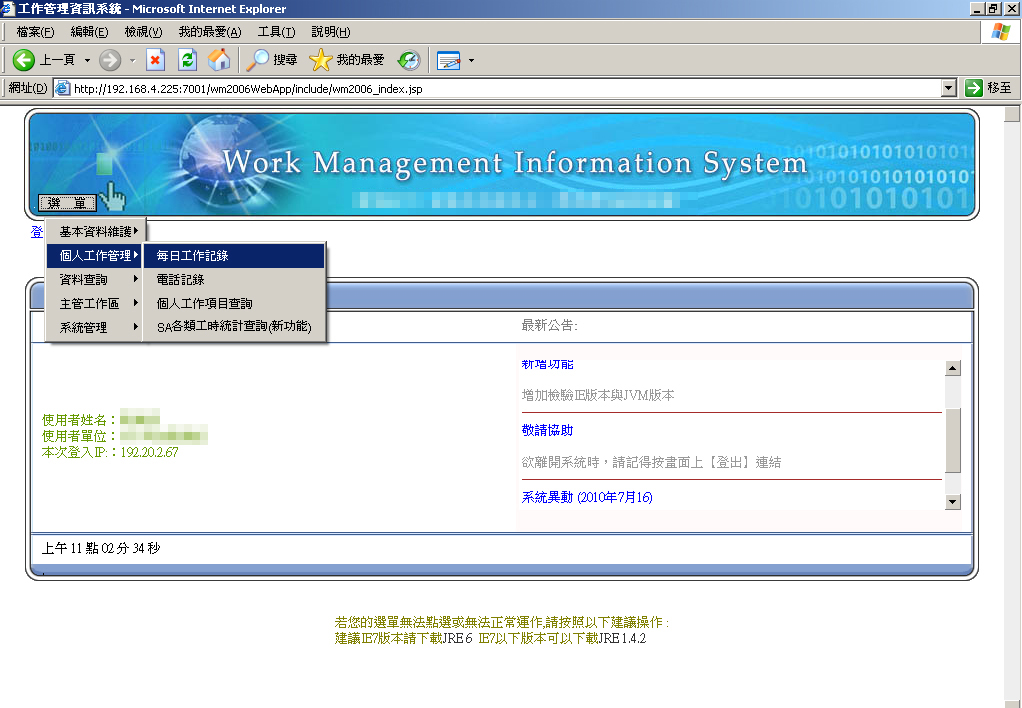
Task: Click the Refresh page icon
Action: (x=187, y=60)
